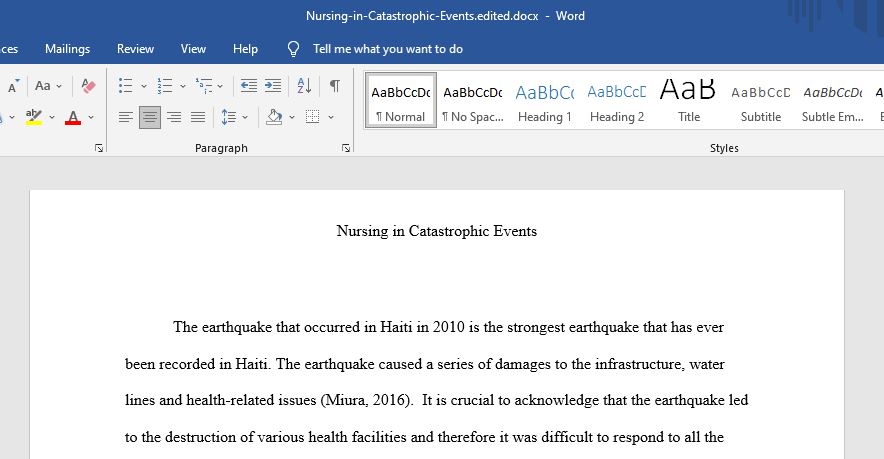Switch to the View tab
This screenshot has height=459, width=884.
point(193,49)
